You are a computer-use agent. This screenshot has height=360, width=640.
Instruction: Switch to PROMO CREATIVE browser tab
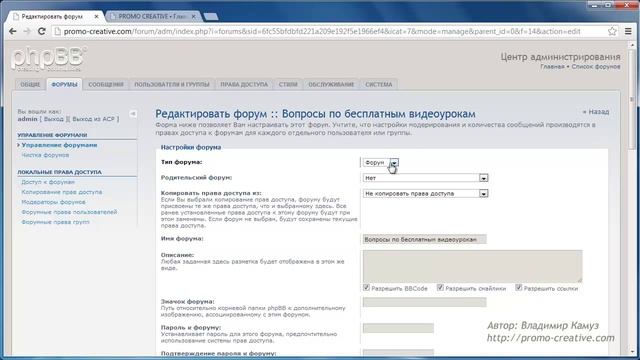coord(153,17)
